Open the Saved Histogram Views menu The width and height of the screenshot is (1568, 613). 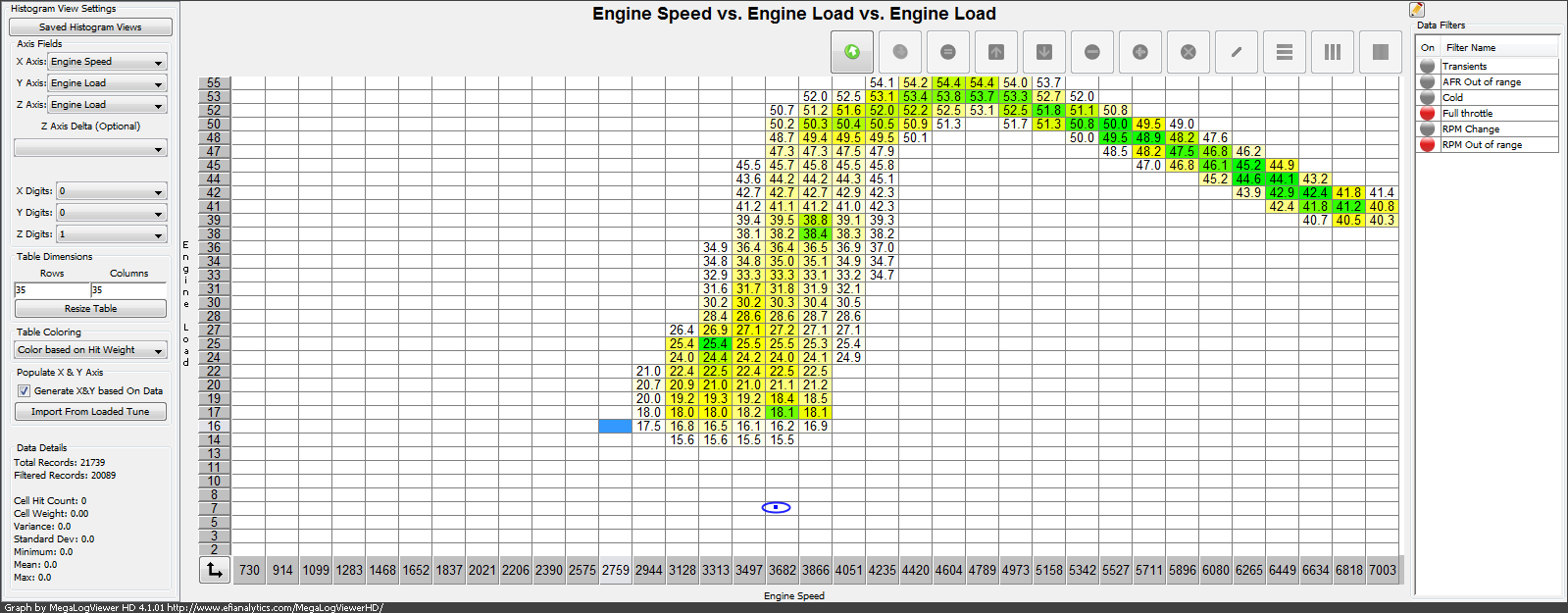coord(90,27)
